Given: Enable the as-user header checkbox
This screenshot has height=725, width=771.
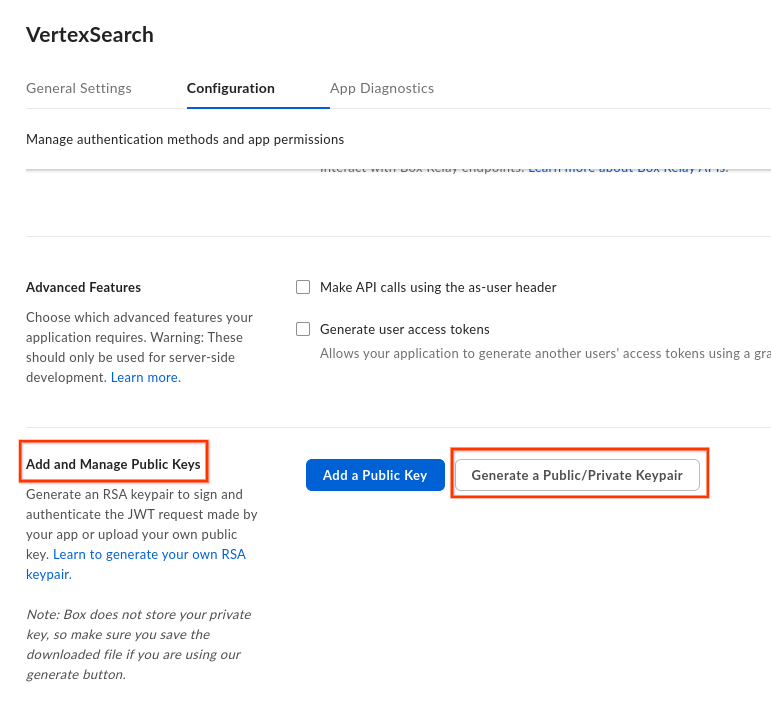Looking at the screenshot, I should [x=303, y=287].
